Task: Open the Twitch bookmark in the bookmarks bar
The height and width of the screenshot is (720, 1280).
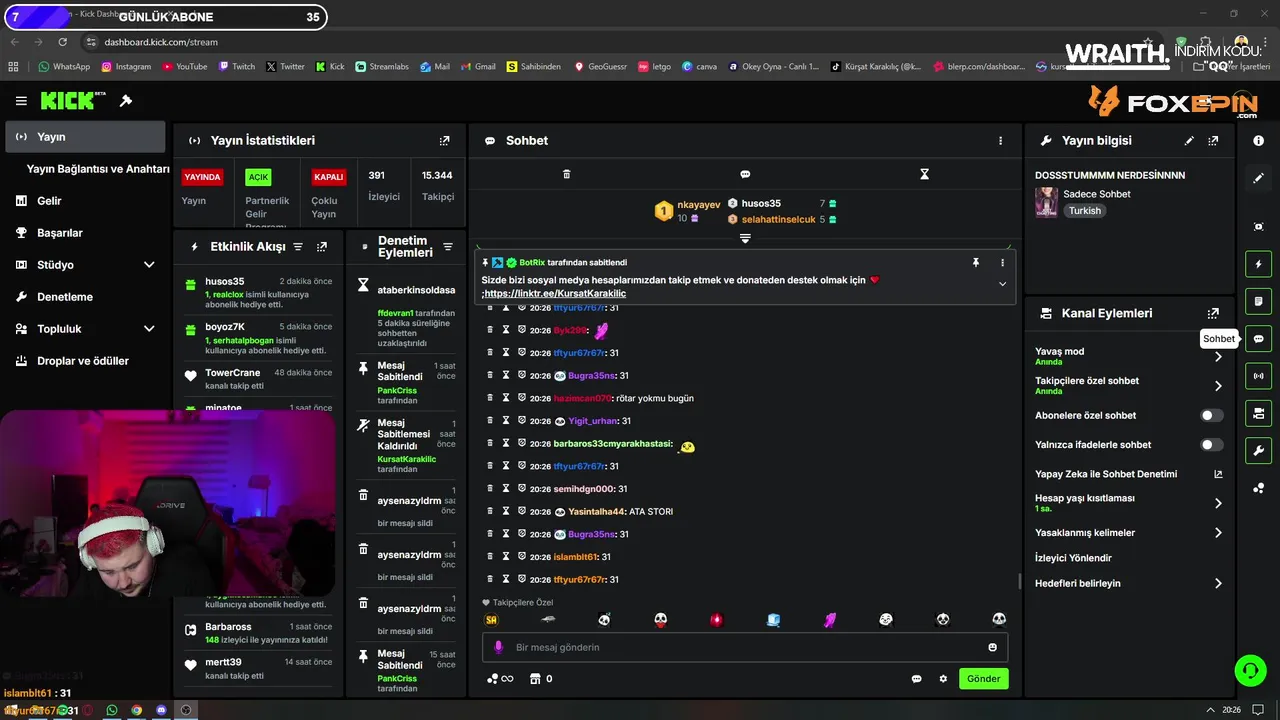Action: (236, 67)
